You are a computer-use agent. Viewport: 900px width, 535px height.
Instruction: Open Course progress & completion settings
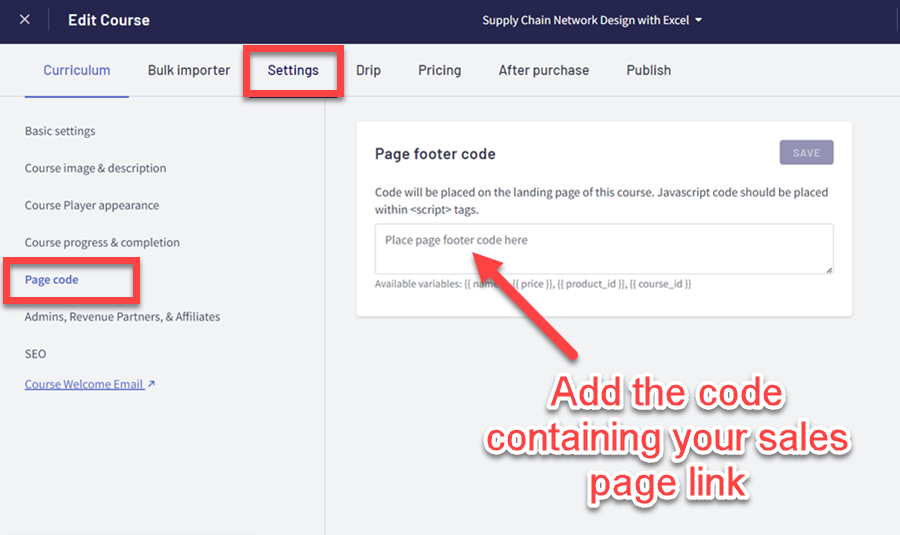[x=102, y=242]
